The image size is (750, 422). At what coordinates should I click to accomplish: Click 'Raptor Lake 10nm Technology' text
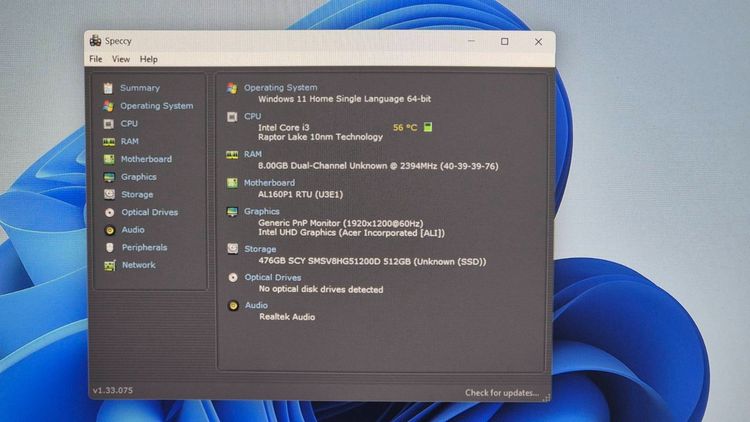[x=320, y=137]
